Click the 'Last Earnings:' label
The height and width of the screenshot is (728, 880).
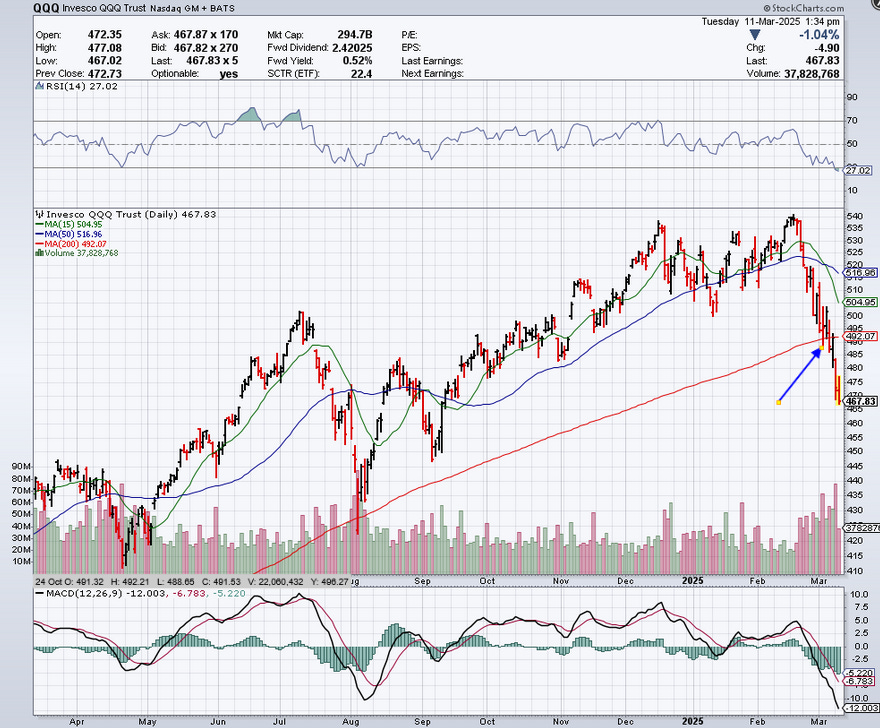tap(432, 61)
